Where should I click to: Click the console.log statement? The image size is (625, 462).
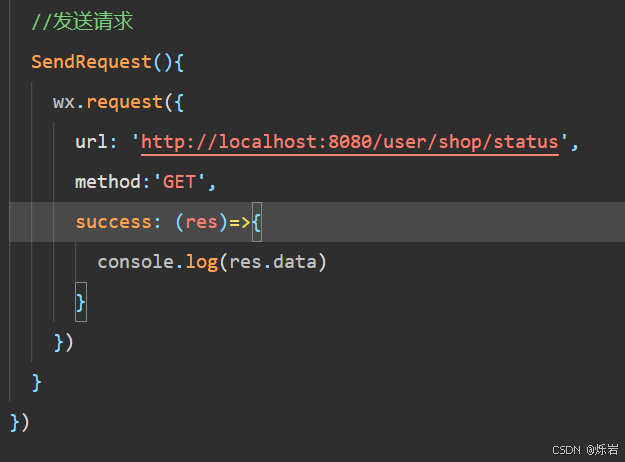[x=212, y=262]
